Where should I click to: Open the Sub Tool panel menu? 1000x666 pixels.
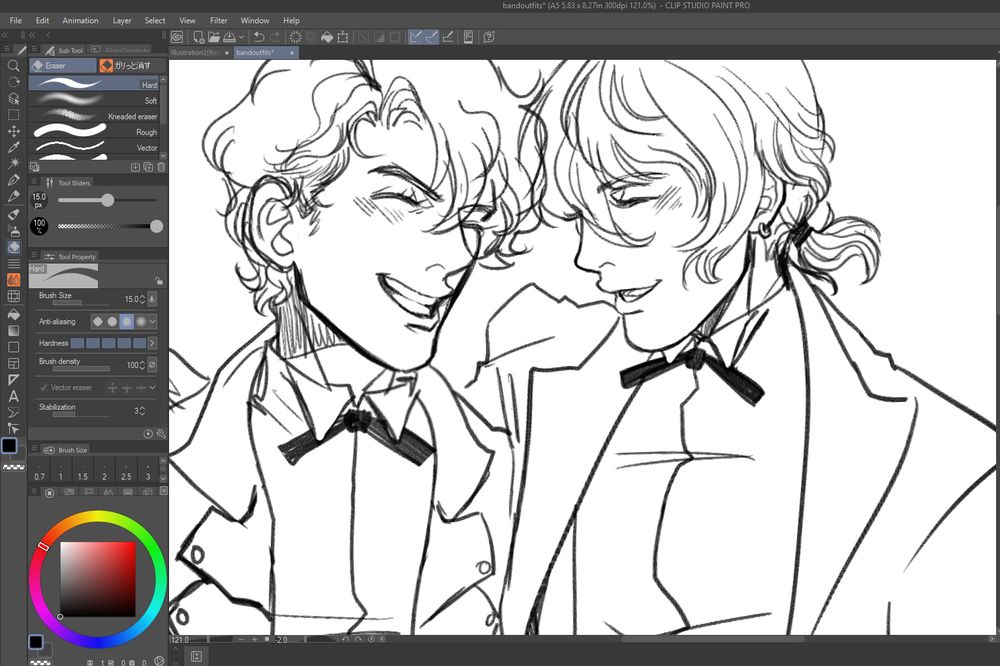34,49
